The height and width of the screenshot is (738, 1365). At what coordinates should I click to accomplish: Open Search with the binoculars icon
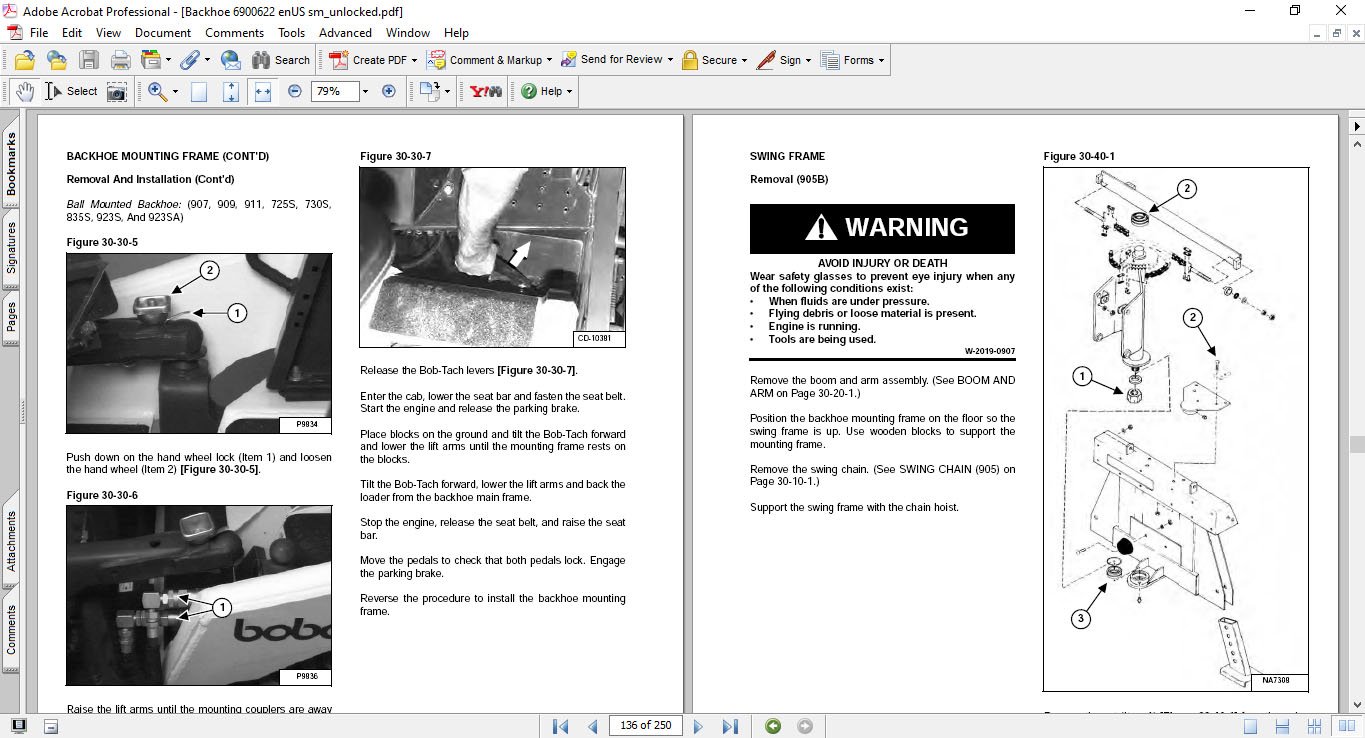click(279, 60)
